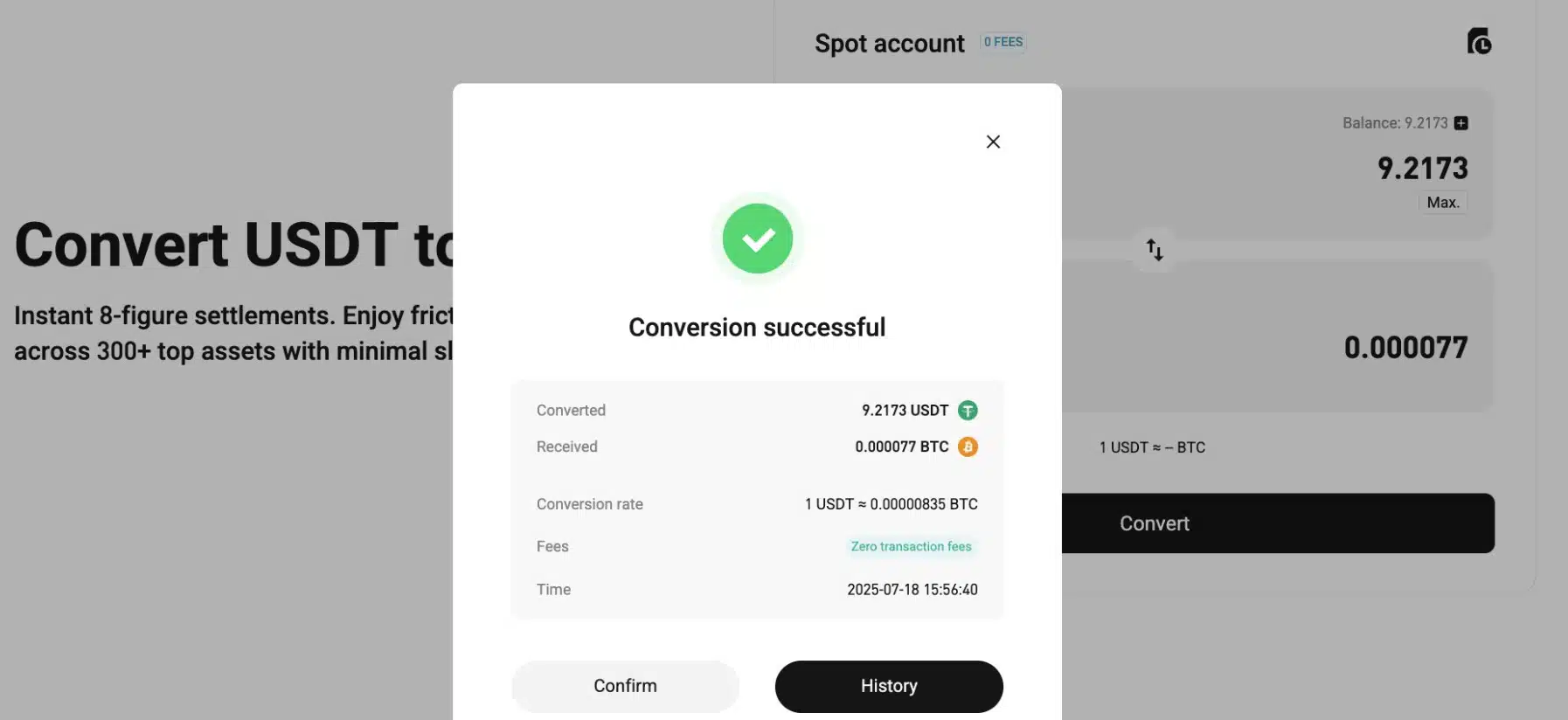Click the transaction time value
Viewport: 1568px width, 720px height.
point(912,590)
